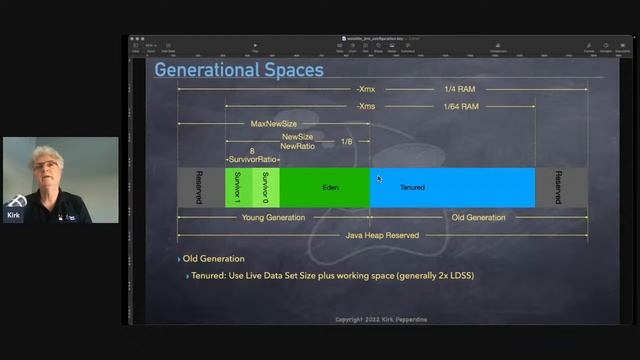Select the 'SurvivorRatio' label

252,159
